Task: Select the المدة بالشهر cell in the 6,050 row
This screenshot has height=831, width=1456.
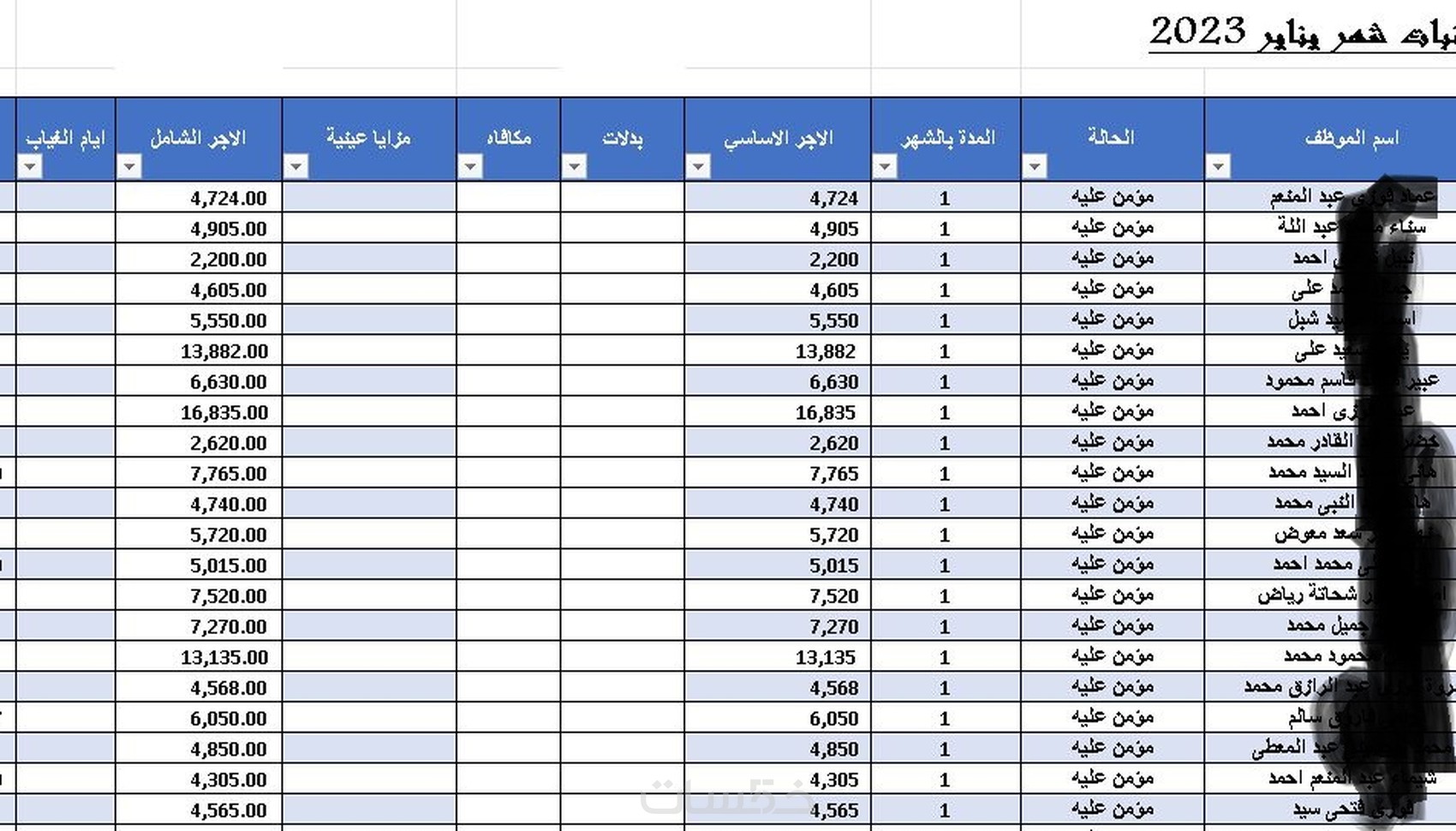Action: point(945,718)
